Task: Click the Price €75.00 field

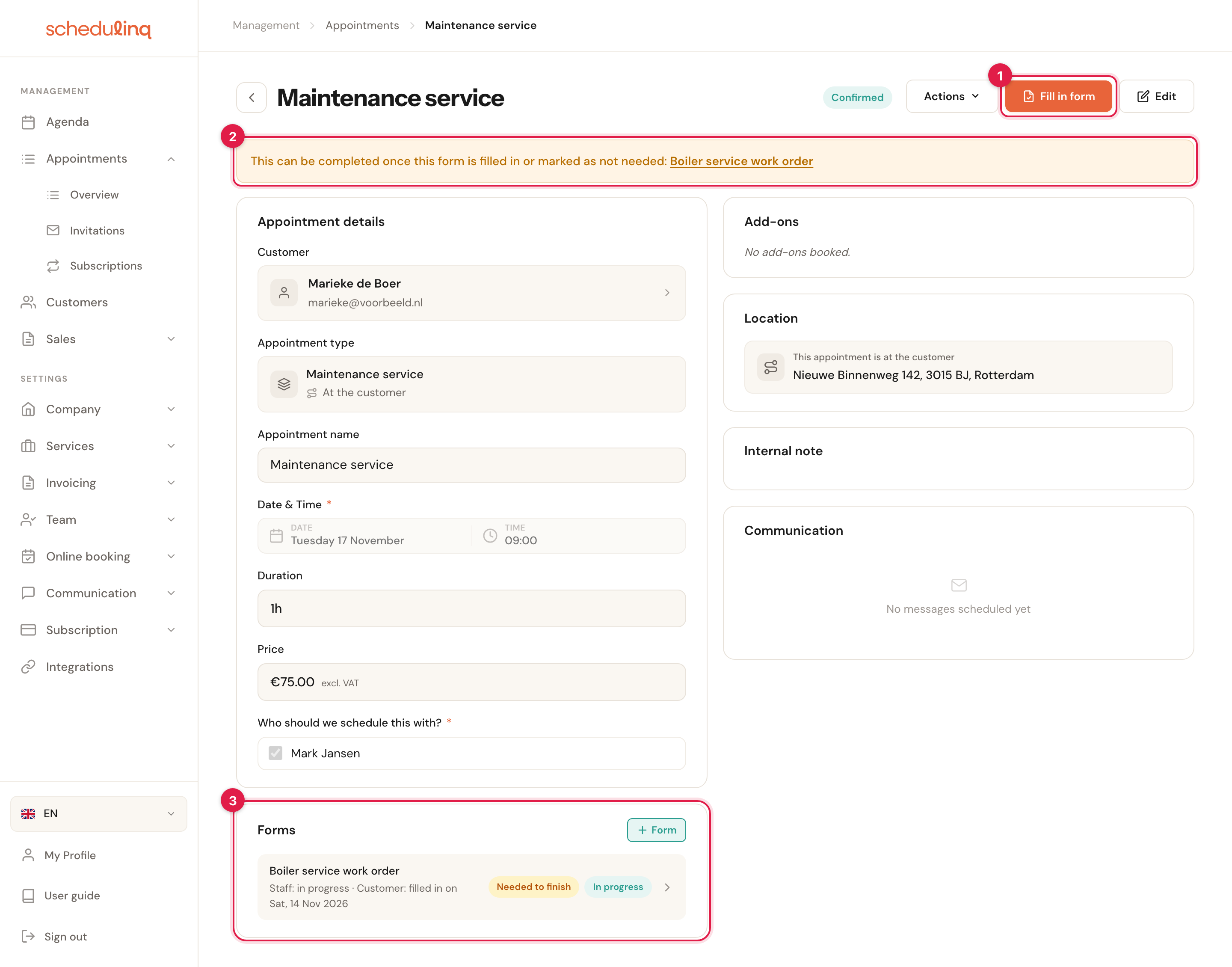Action: [471, 682]
